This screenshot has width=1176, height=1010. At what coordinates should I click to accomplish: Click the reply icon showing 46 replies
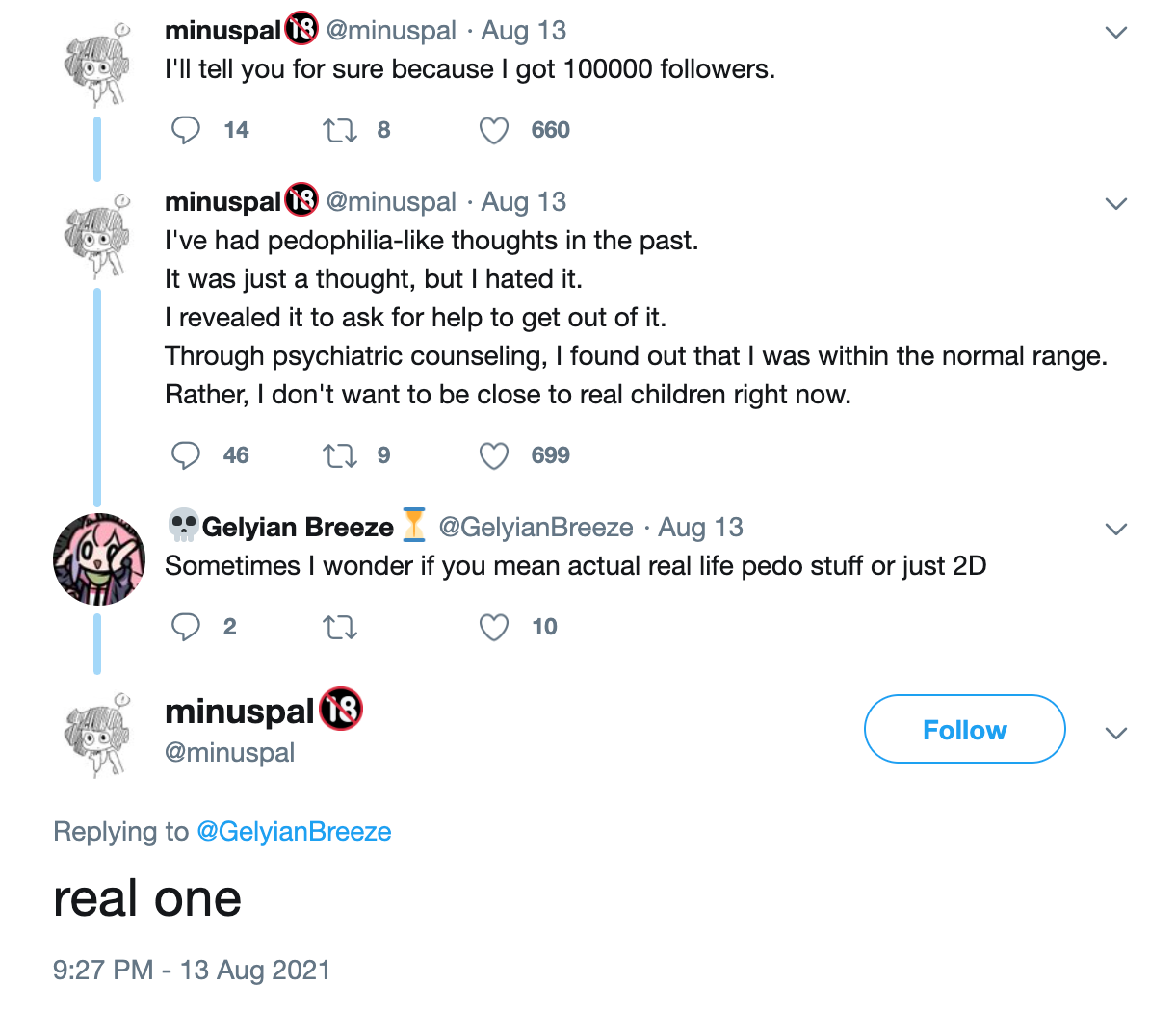click(x=185, y=455)
